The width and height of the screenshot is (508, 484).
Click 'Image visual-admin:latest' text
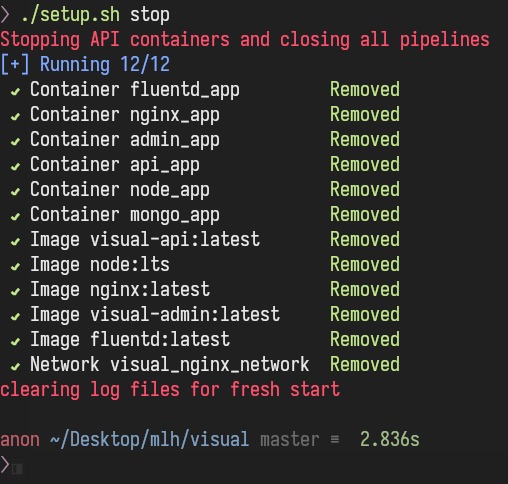tap(155, 315)
